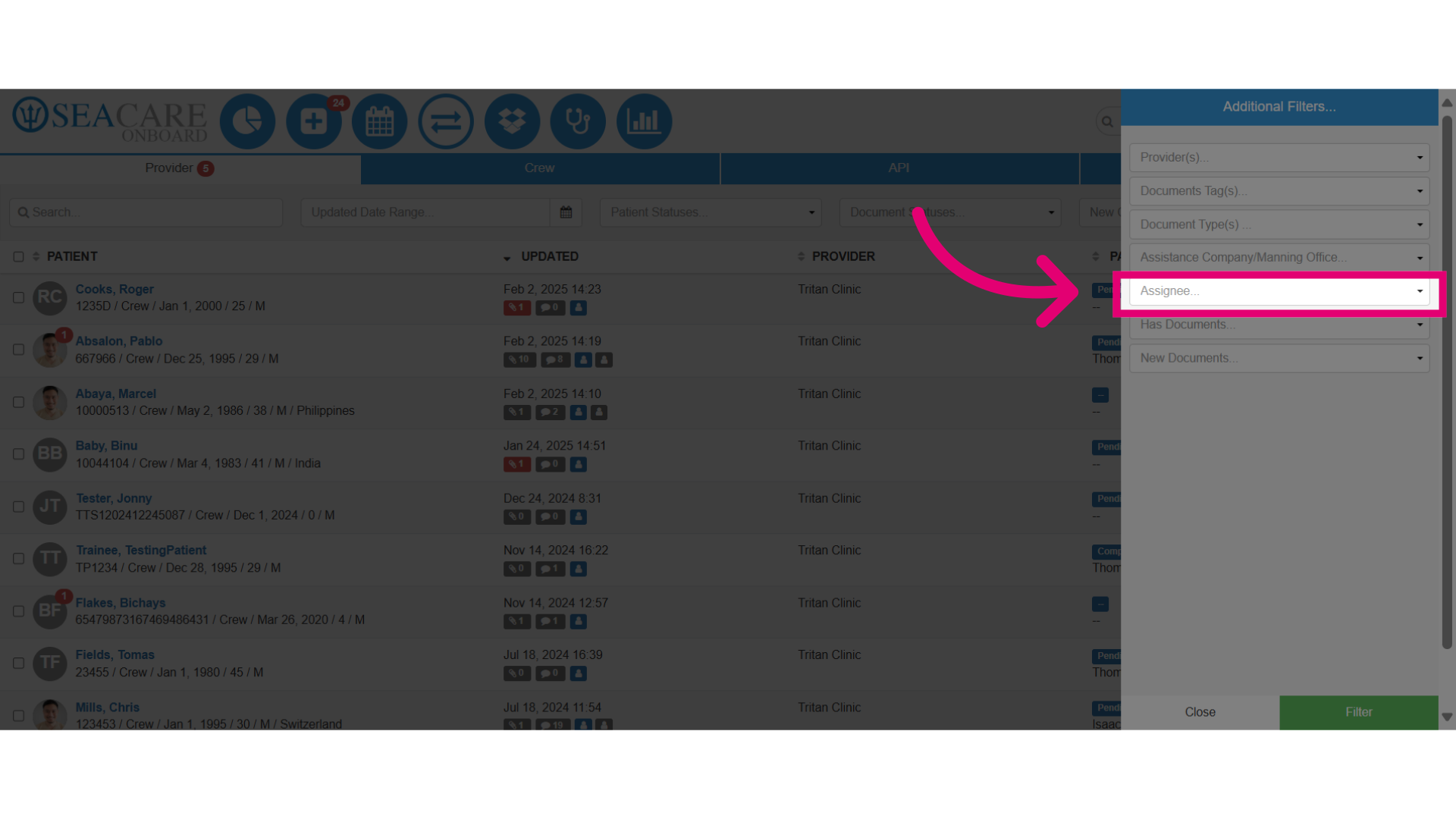Click the user badge icon for Fields, Tomas
This screenshot has width=1456, height=819.
pos(579,673)
